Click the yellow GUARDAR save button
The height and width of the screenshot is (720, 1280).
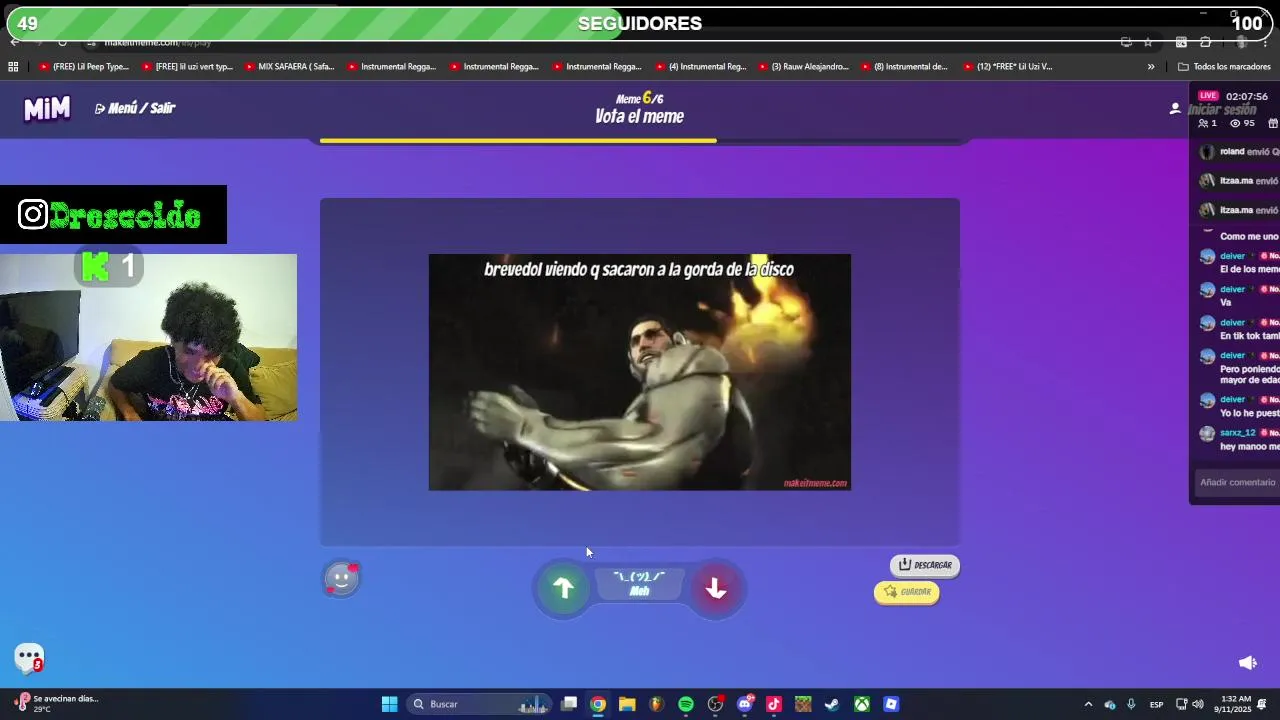tap(907, 592)
